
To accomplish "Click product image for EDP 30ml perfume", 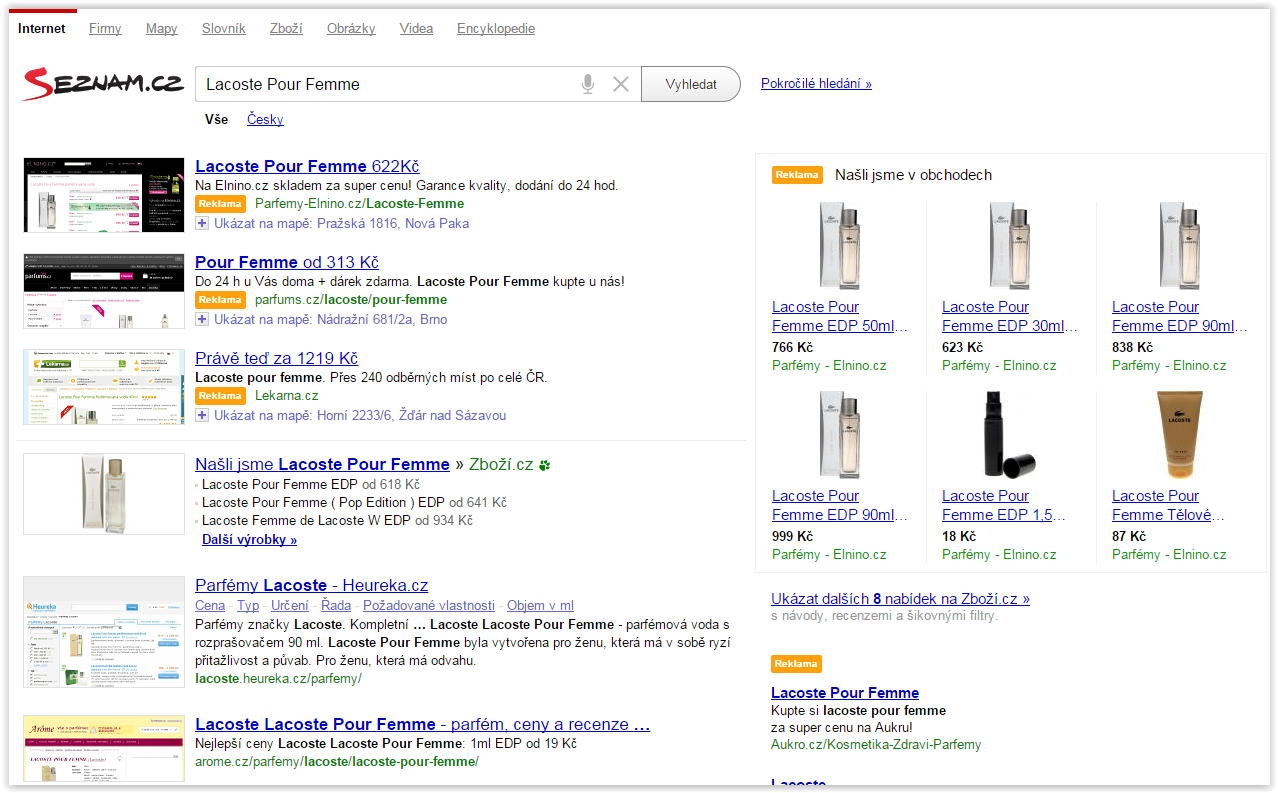I will click(1009, 246).
